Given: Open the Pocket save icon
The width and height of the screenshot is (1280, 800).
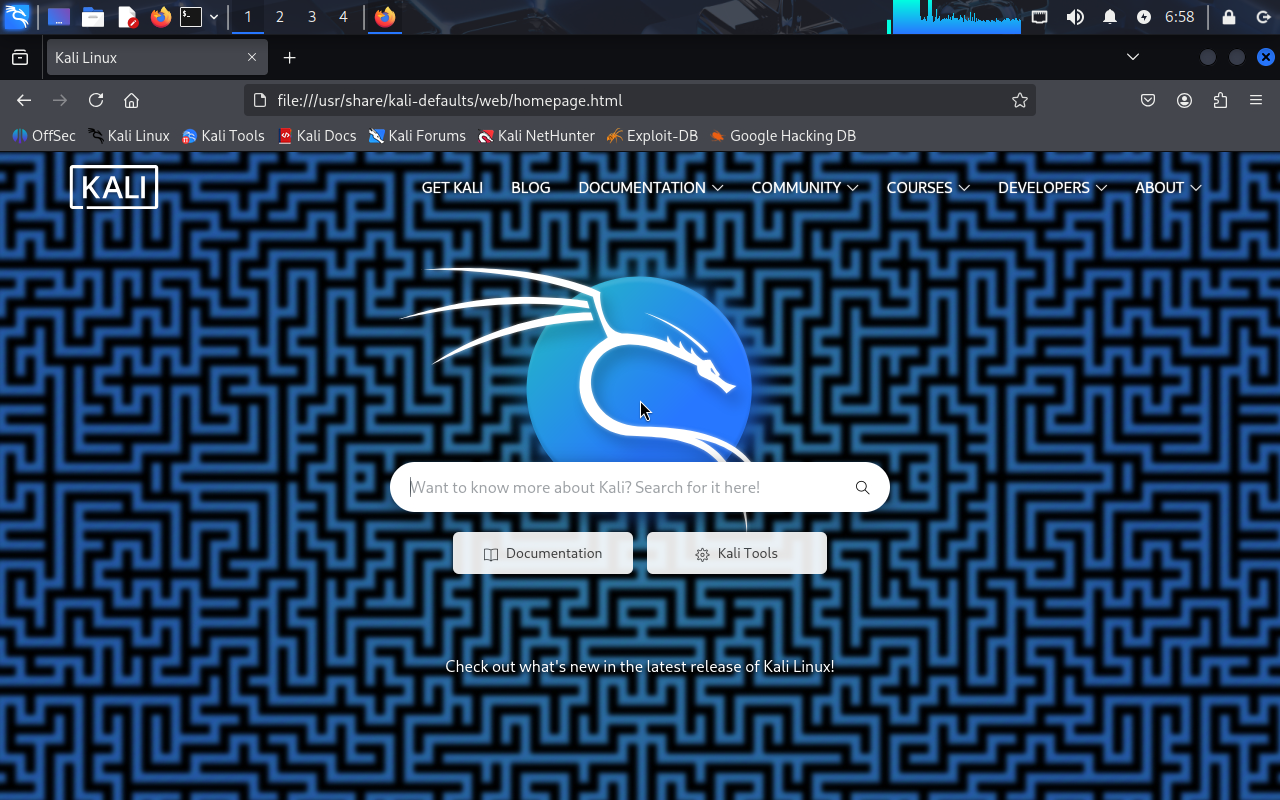Looking at the screenshot, I should [x=1149, y=100].
